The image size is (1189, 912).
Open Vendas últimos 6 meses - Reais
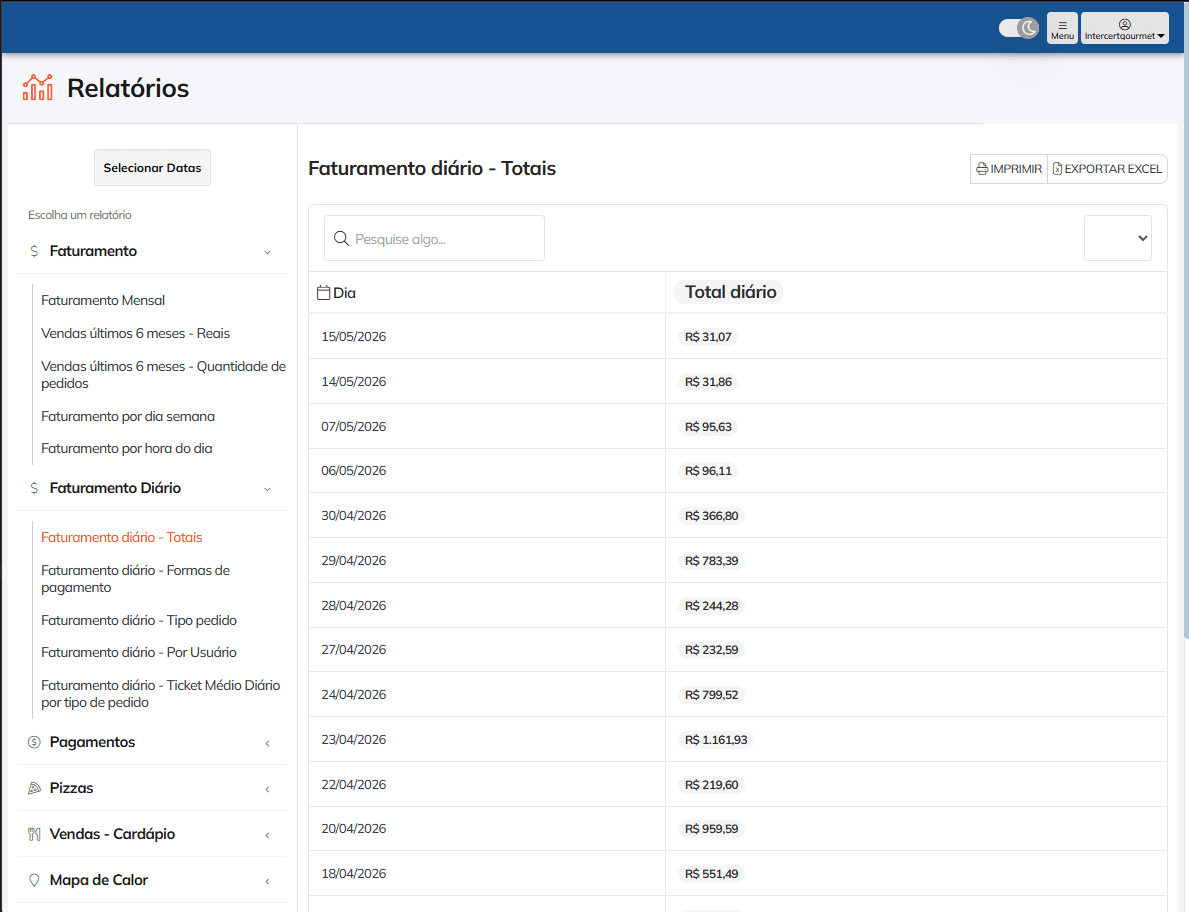tap(135, 334)
